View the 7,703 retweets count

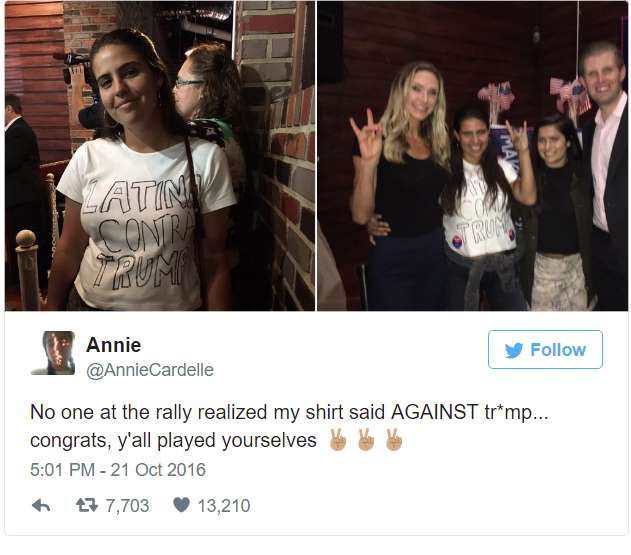coord(127,505)
